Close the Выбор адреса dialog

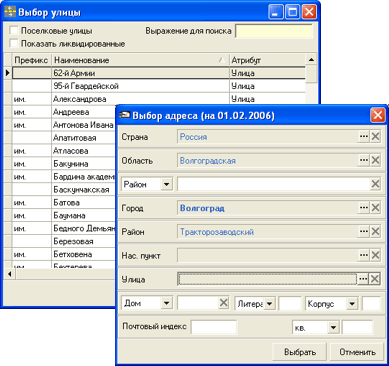point(378,116)
